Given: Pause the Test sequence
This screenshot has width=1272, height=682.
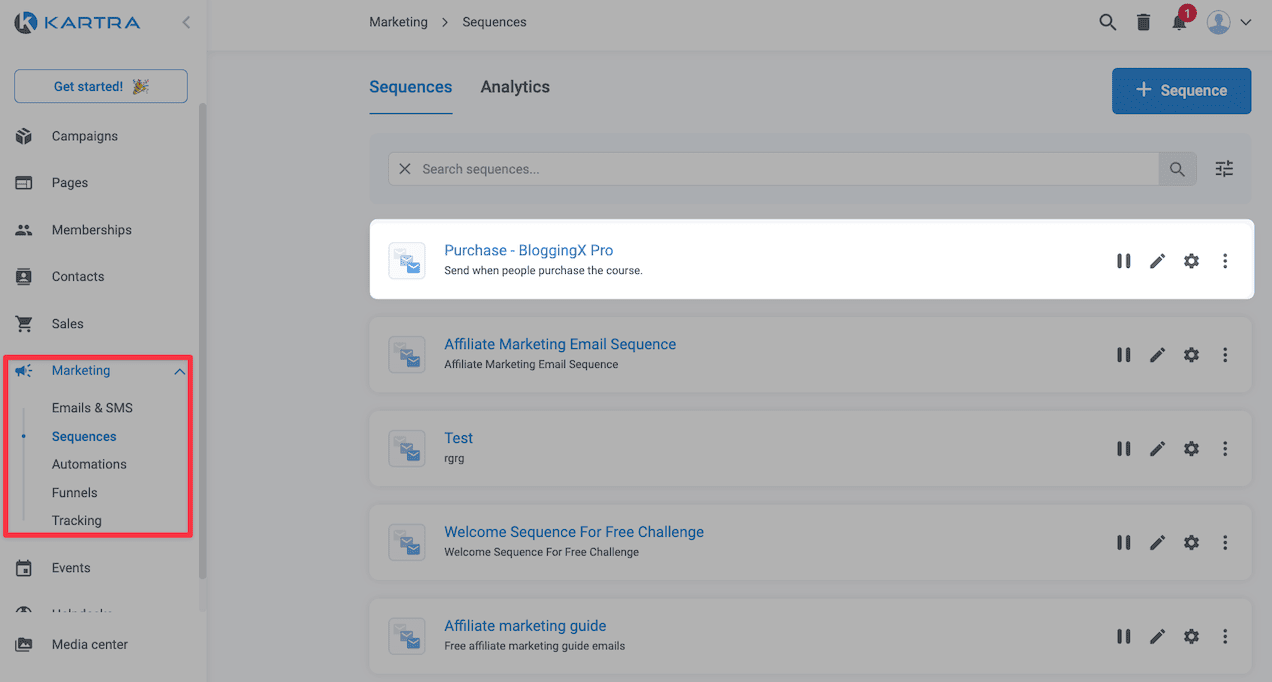Looking at the screenshot, I should click(1124, 449).
